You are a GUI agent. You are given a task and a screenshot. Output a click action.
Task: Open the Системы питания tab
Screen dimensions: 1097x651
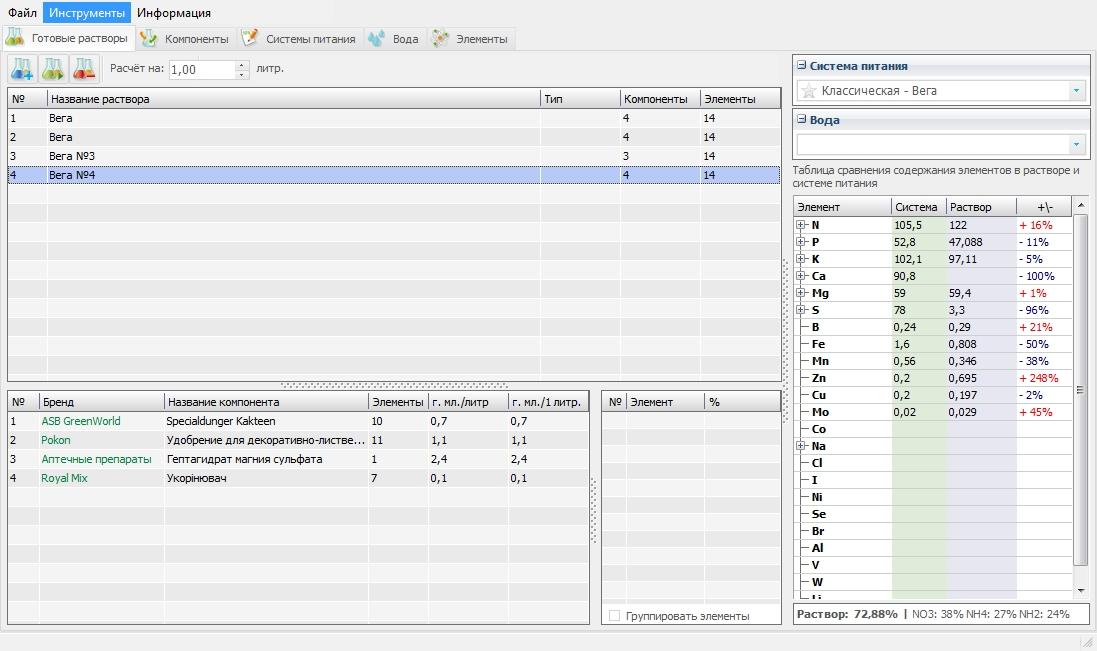299,39
